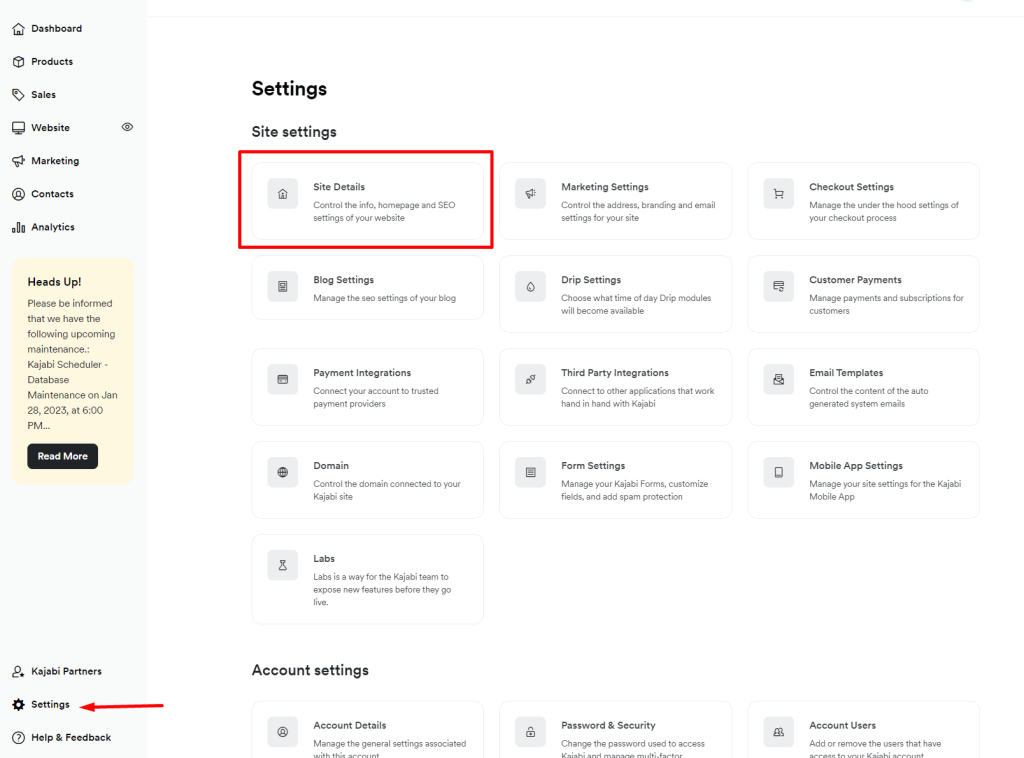Click the Email Templates envelope icon

pos(778,380)
